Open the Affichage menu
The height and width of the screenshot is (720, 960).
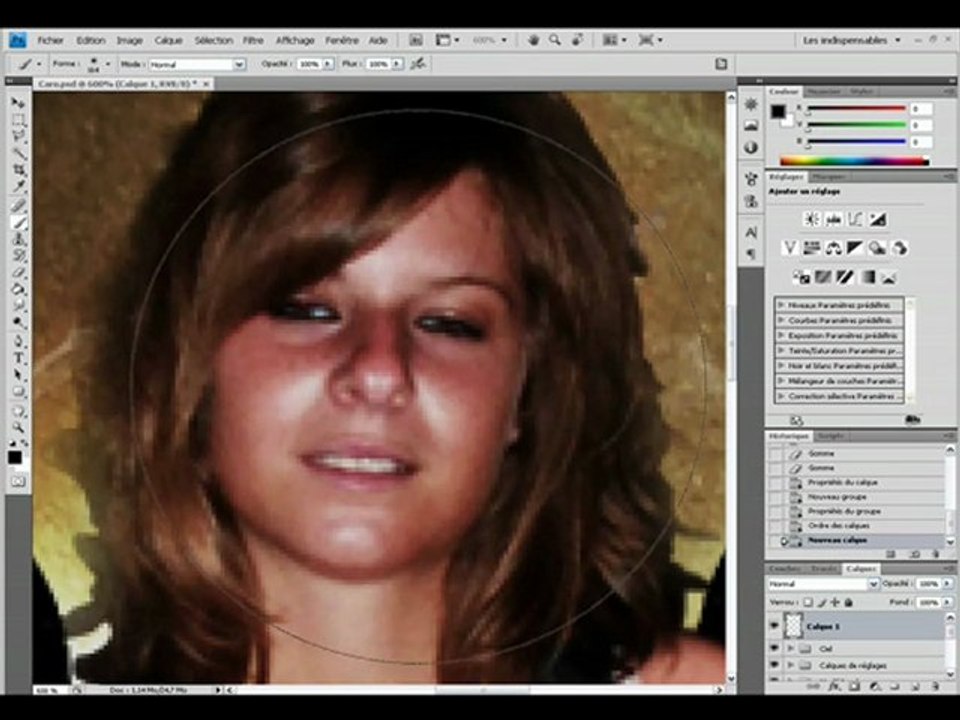295,40
